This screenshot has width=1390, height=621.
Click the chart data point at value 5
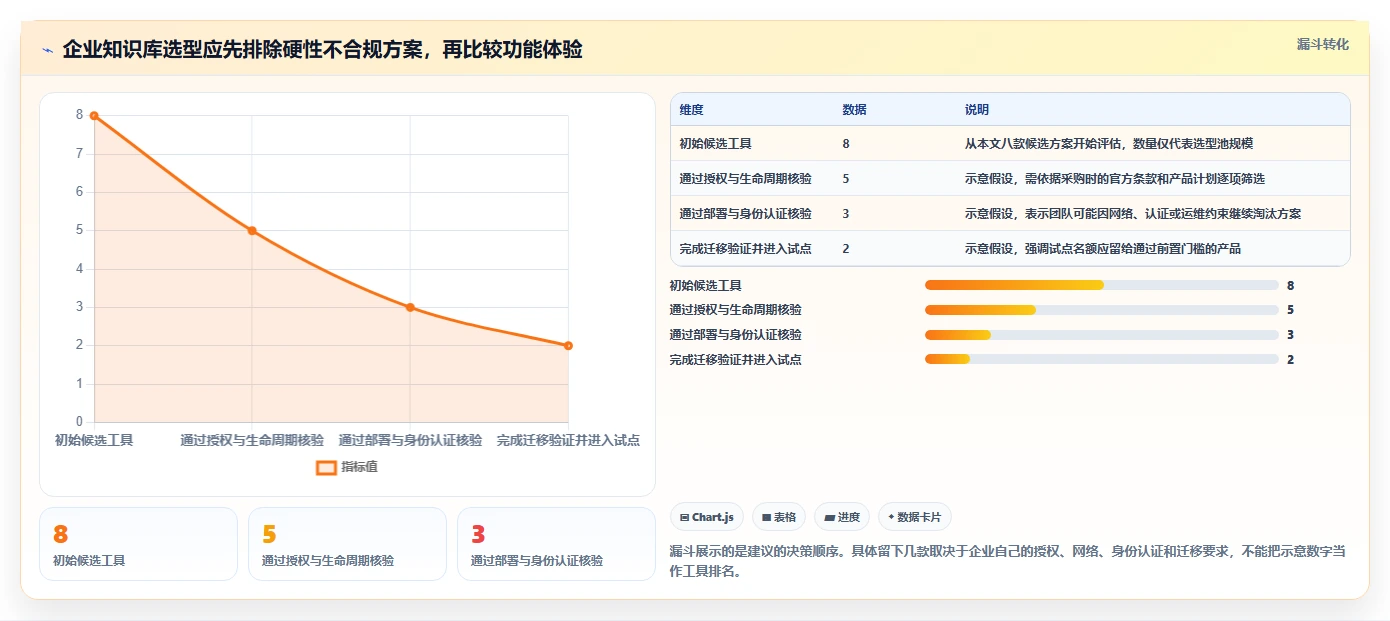point(252,231)
